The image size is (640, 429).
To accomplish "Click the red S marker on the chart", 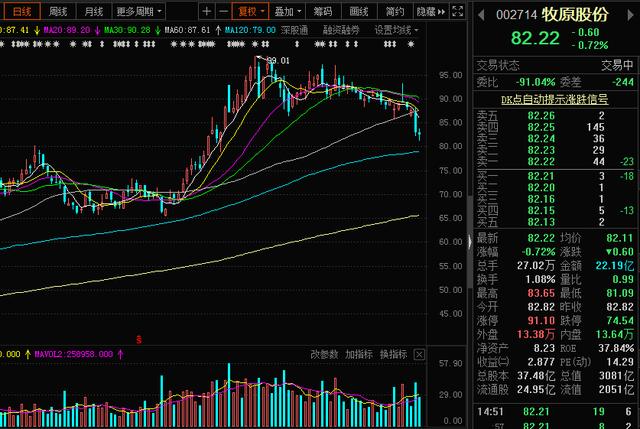I will tap(139, 340).
